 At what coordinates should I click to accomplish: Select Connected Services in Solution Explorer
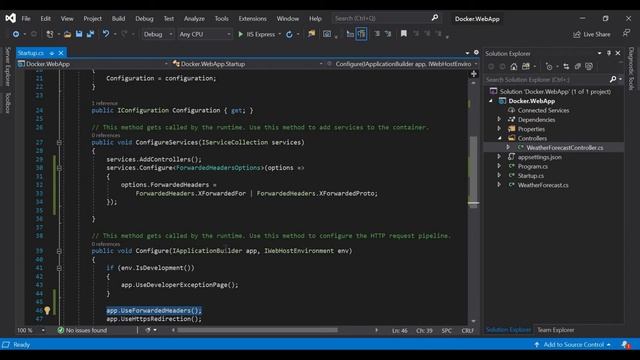[x=543, y=110]
